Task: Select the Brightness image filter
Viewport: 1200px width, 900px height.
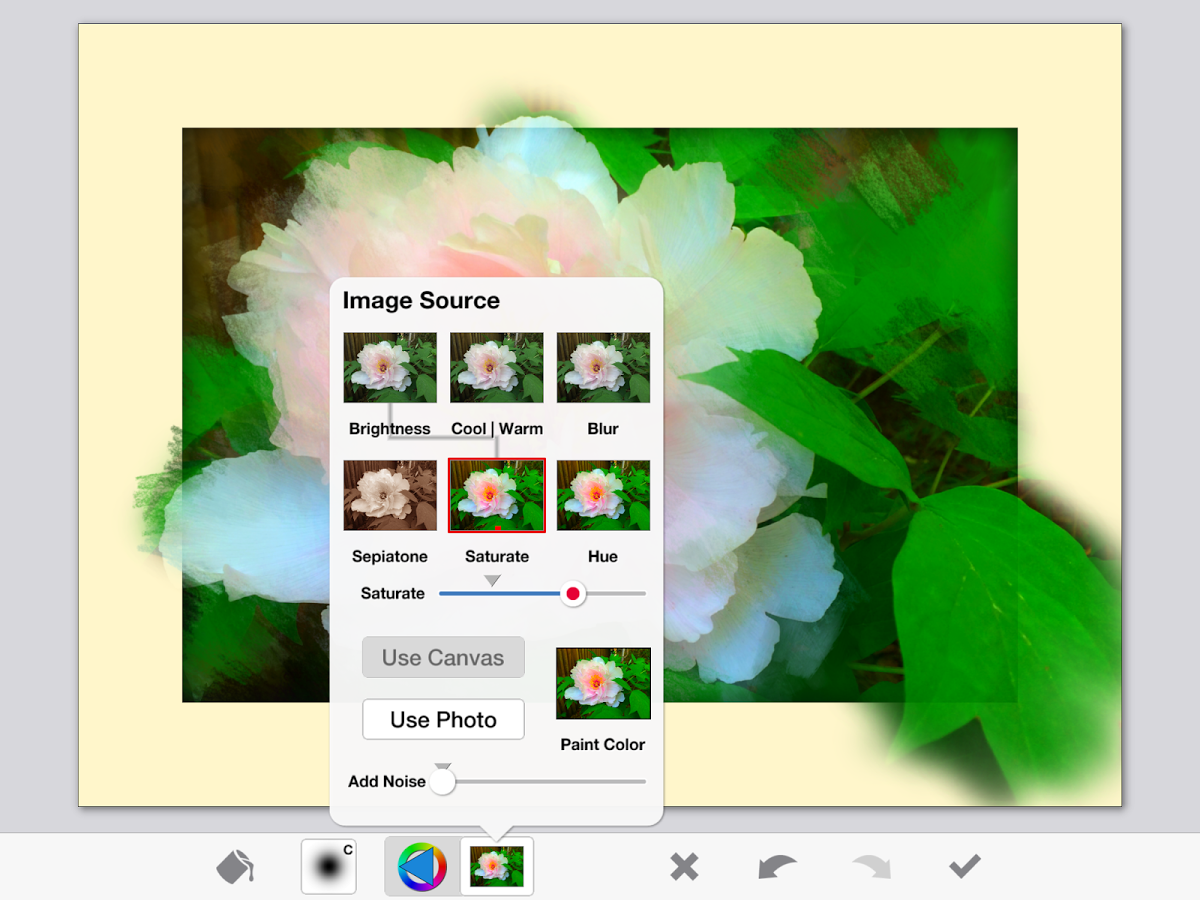Action: click(x=390, y=367)
